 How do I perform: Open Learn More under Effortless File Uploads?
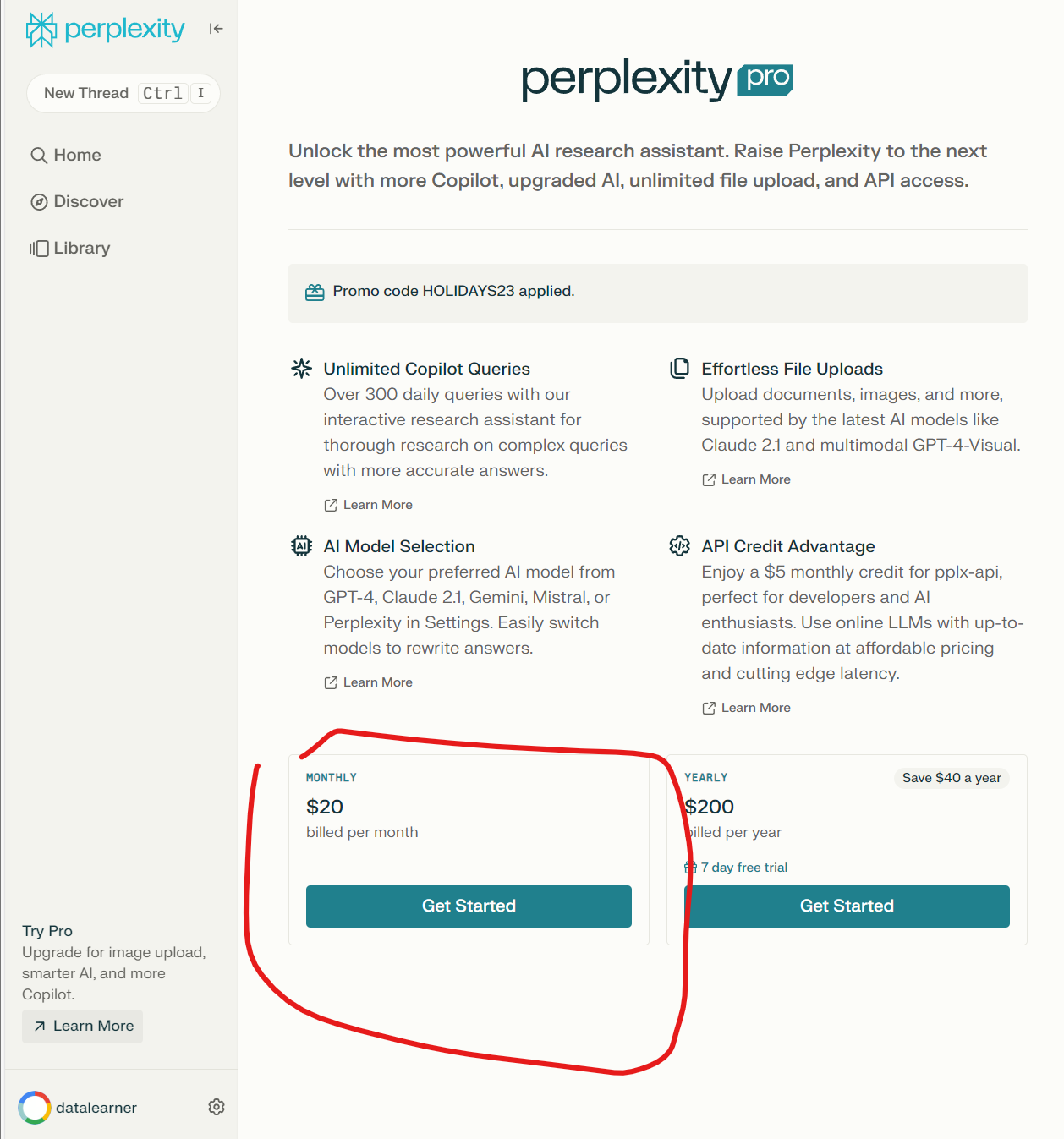click(x=747, y=479)
